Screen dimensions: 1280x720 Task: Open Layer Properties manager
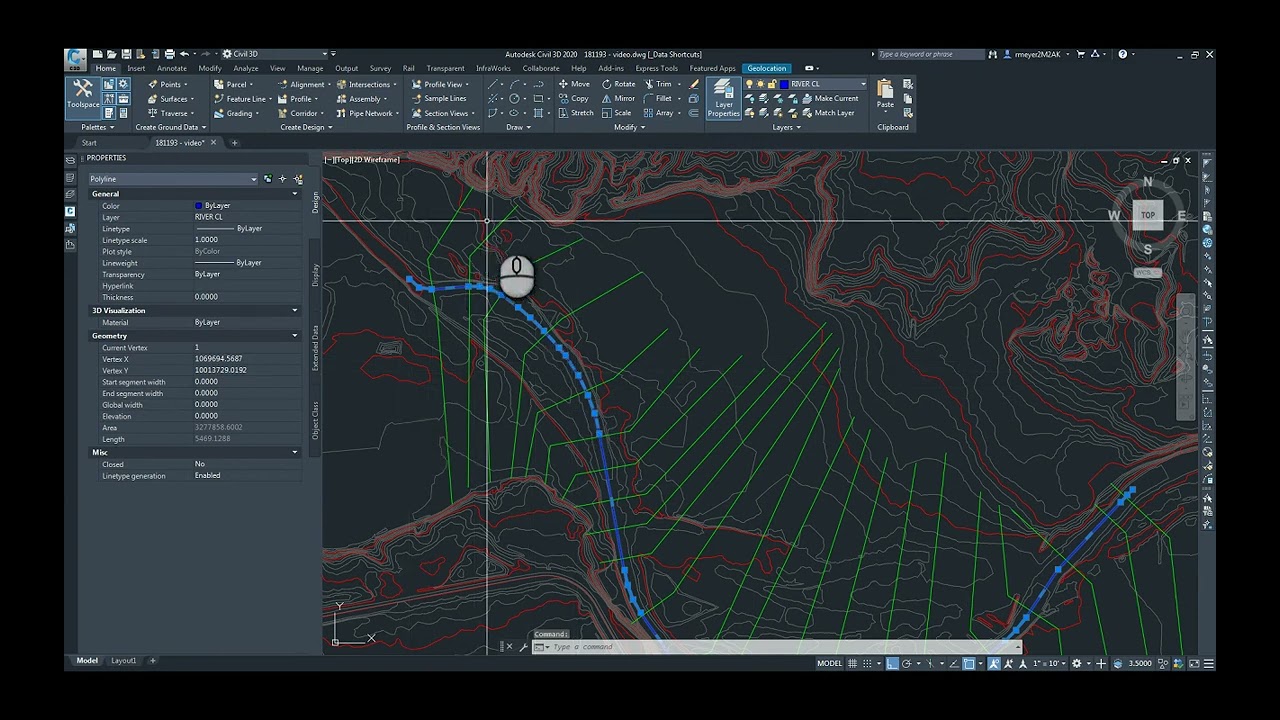[723, 99]
